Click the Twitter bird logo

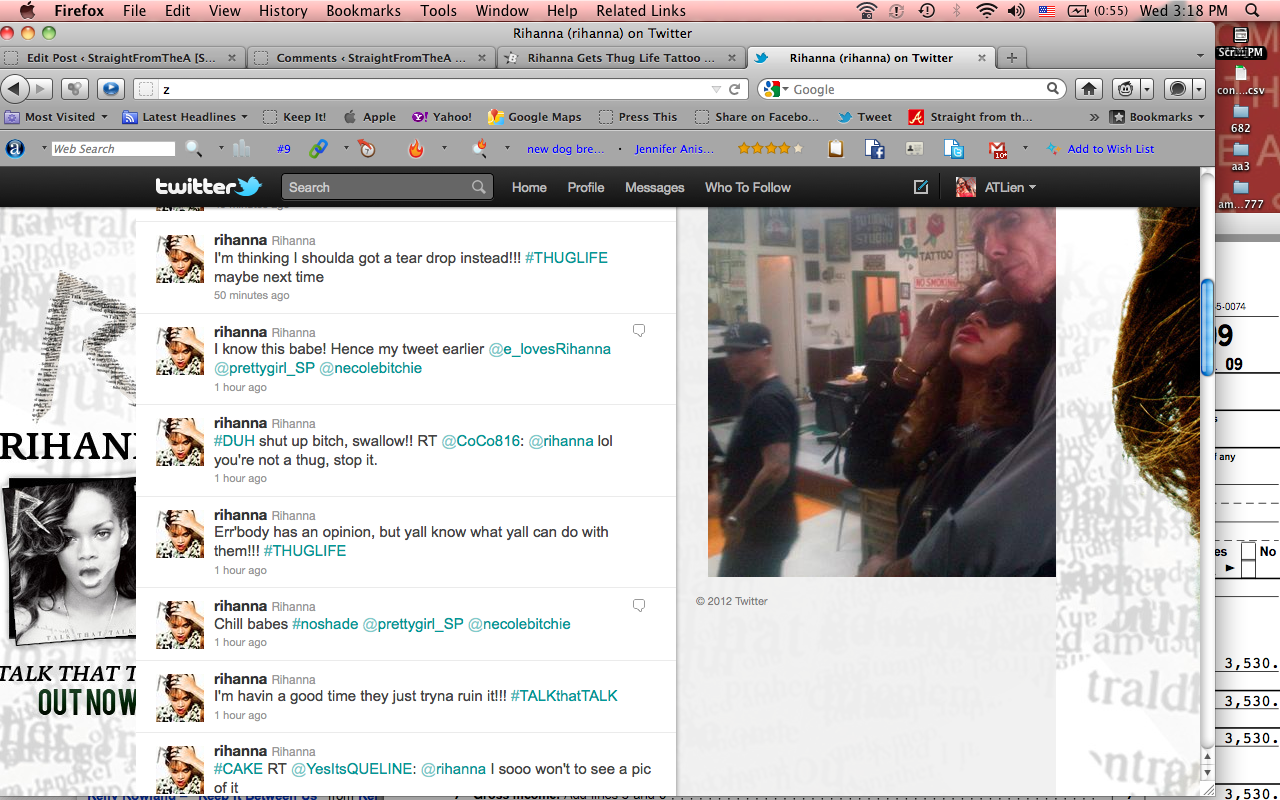tap(208, 187)
